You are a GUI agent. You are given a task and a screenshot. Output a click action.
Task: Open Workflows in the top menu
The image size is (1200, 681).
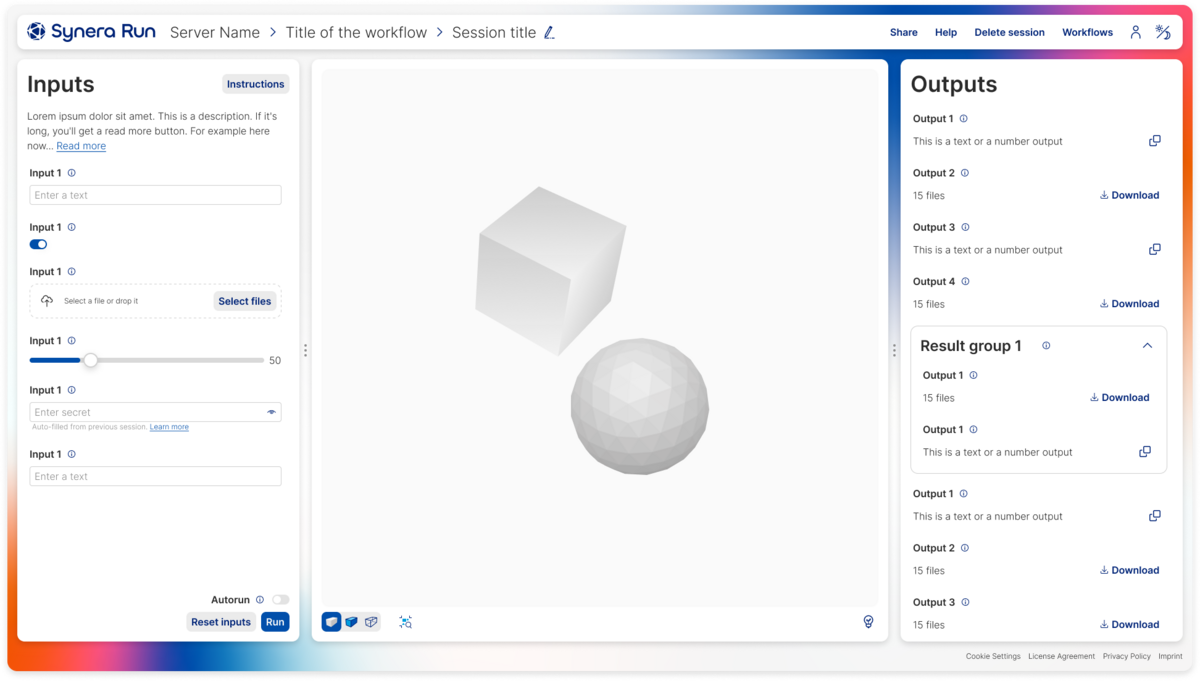pos(1087,32)
